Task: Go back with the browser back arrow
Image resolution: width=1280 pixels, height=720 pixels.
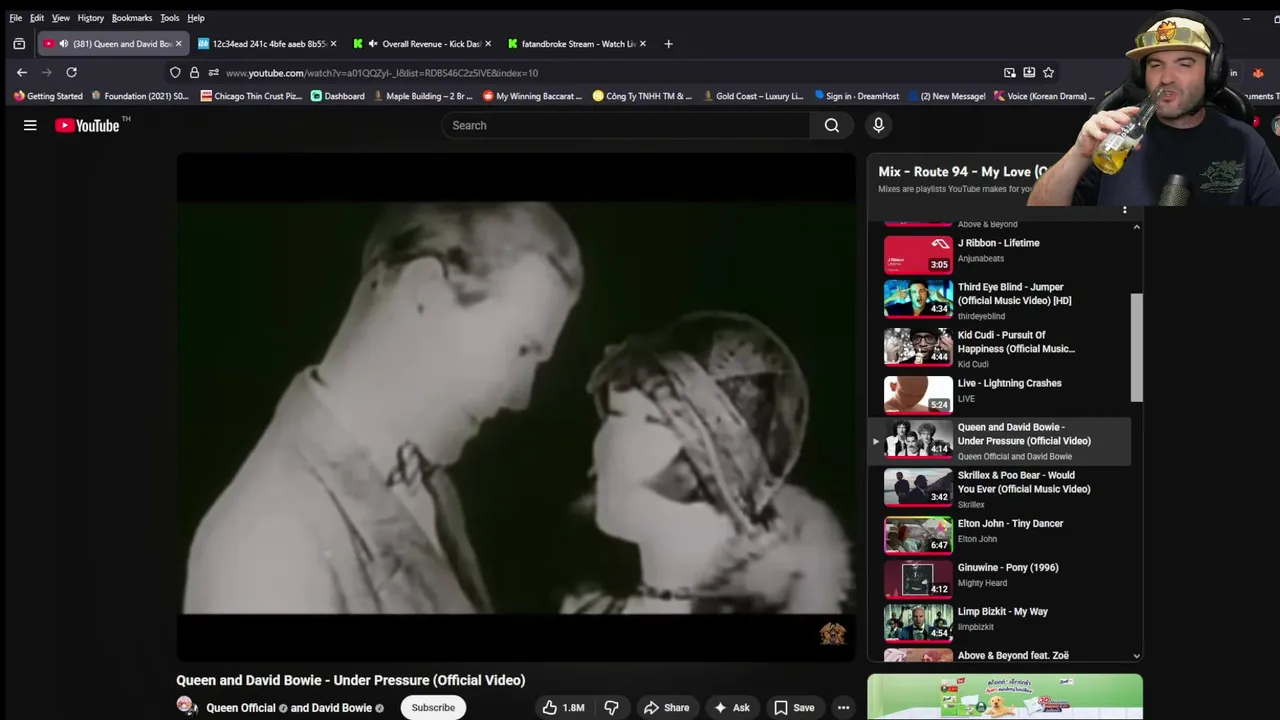Action: 22,72
